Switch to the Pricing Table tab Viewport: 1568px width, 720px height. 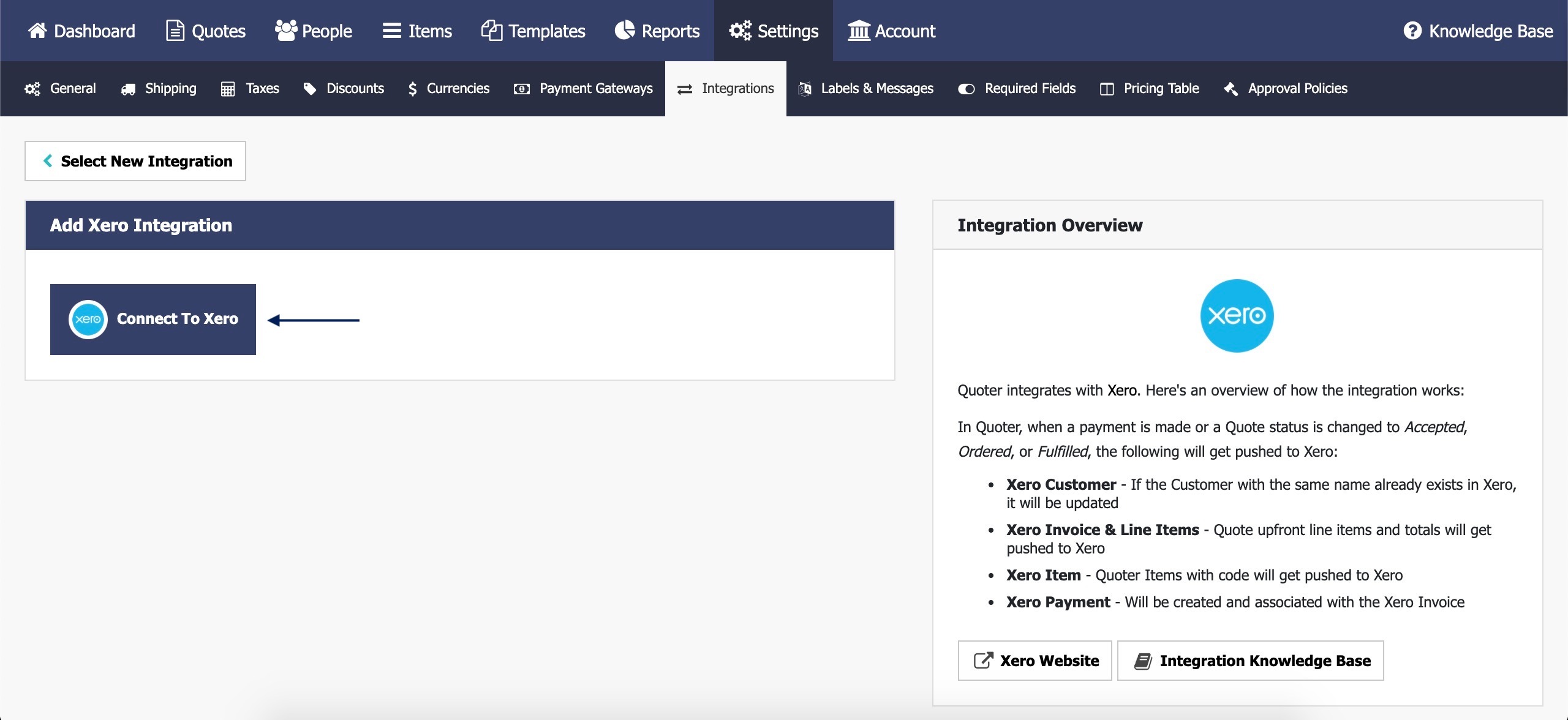pos(1150,89)
